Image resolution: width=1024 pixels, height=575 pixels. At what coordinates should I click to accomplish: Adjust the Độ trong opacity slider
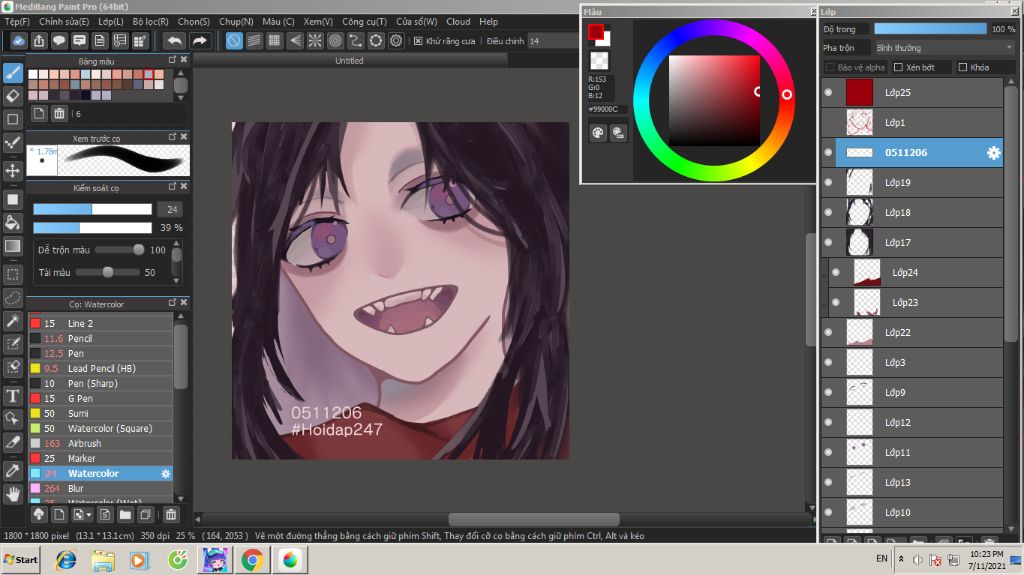pyautogui.click(x=930, y=29)
